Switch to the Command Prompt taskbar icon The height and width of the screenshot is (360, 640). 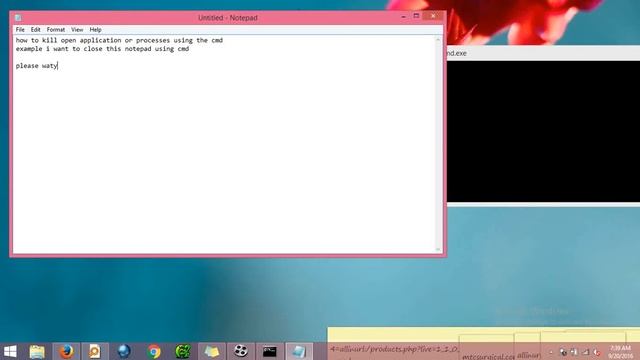pos(269,351)
